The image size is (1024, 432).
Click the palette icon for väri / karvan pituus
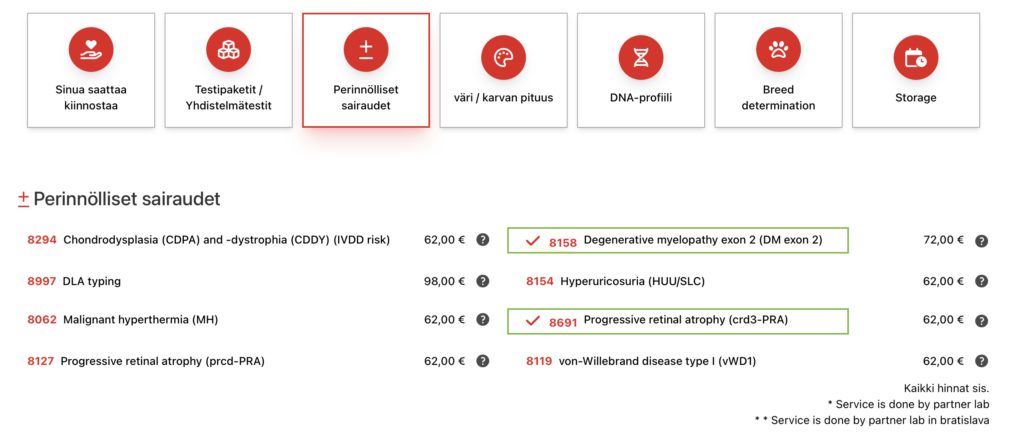pyautogui.click(x=503, y=55)
